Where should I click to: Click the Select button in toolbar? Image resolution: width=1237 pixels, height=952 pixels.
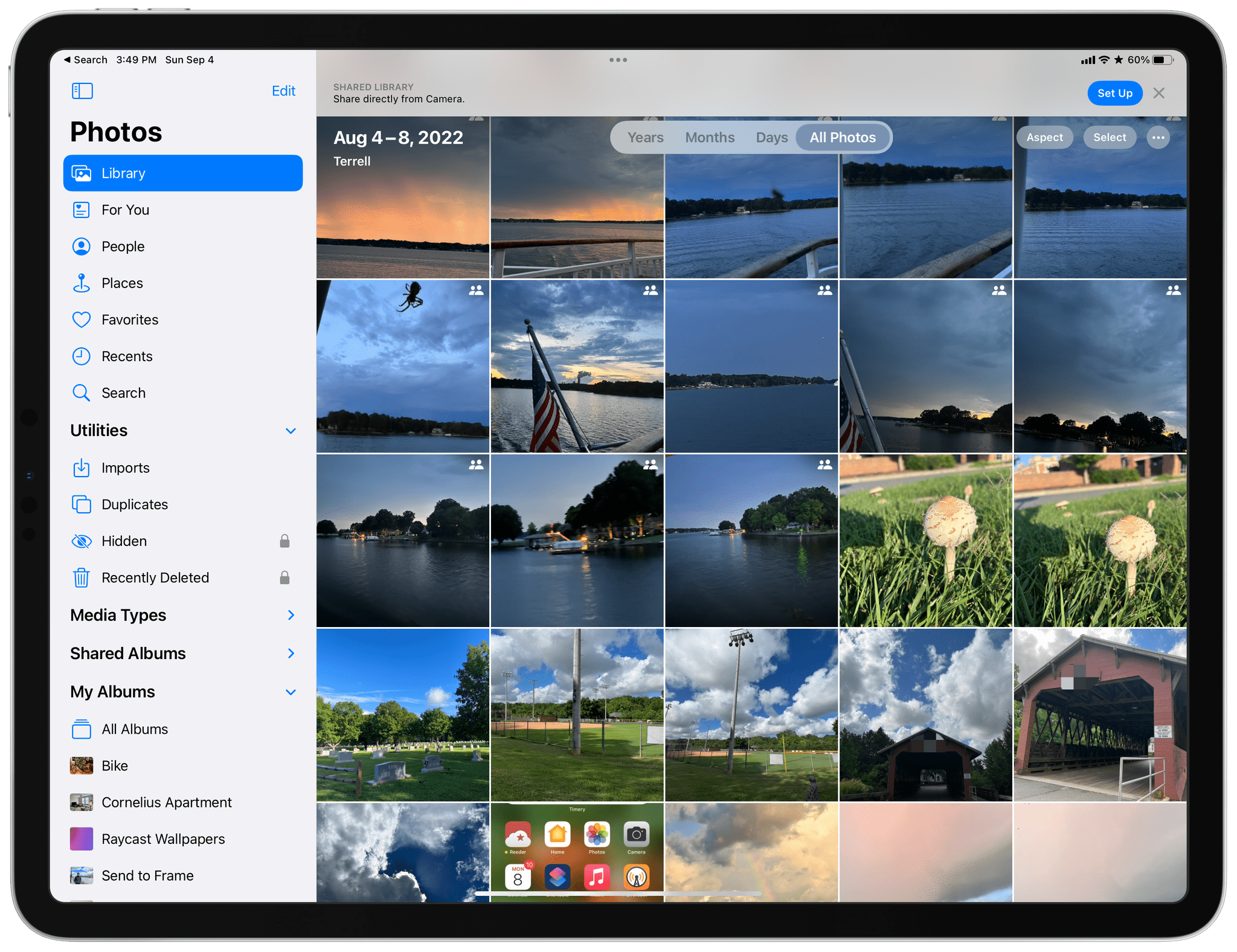click(x=1108, y=137)
